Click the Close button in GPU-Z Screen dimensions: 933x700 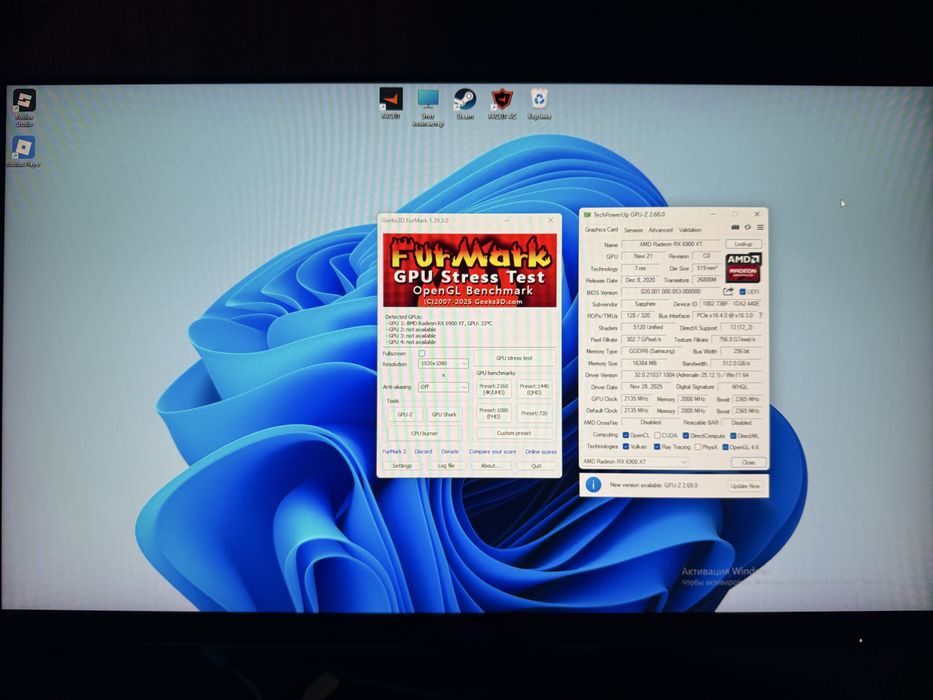coord(748,462)
